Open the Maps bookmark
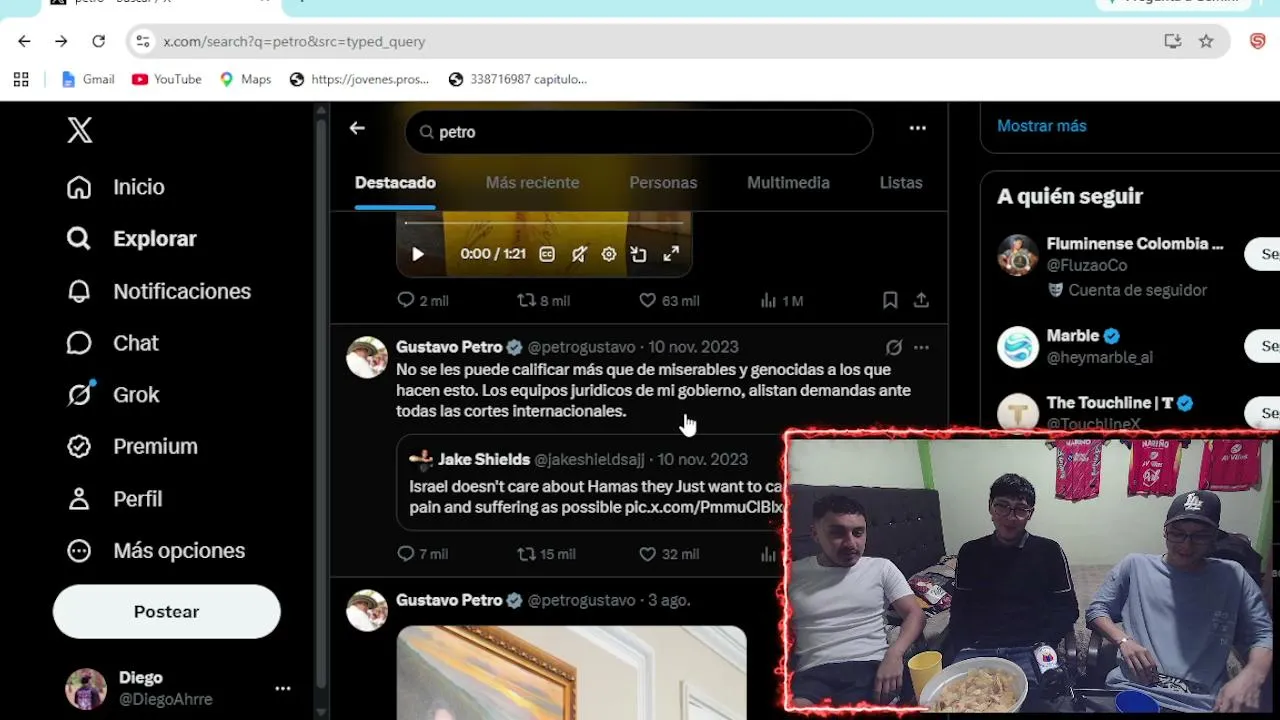 245,79
